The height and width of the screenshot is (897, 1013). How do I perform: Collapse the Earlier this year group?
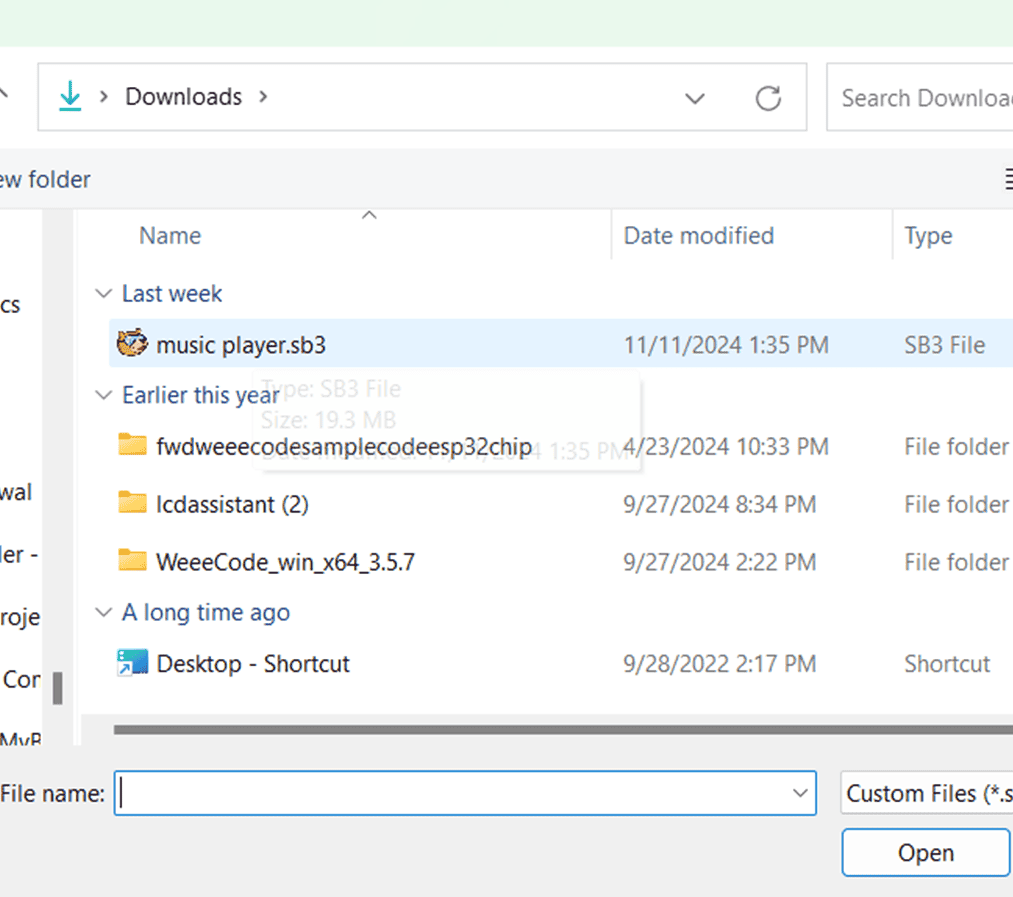click(102, 396)
